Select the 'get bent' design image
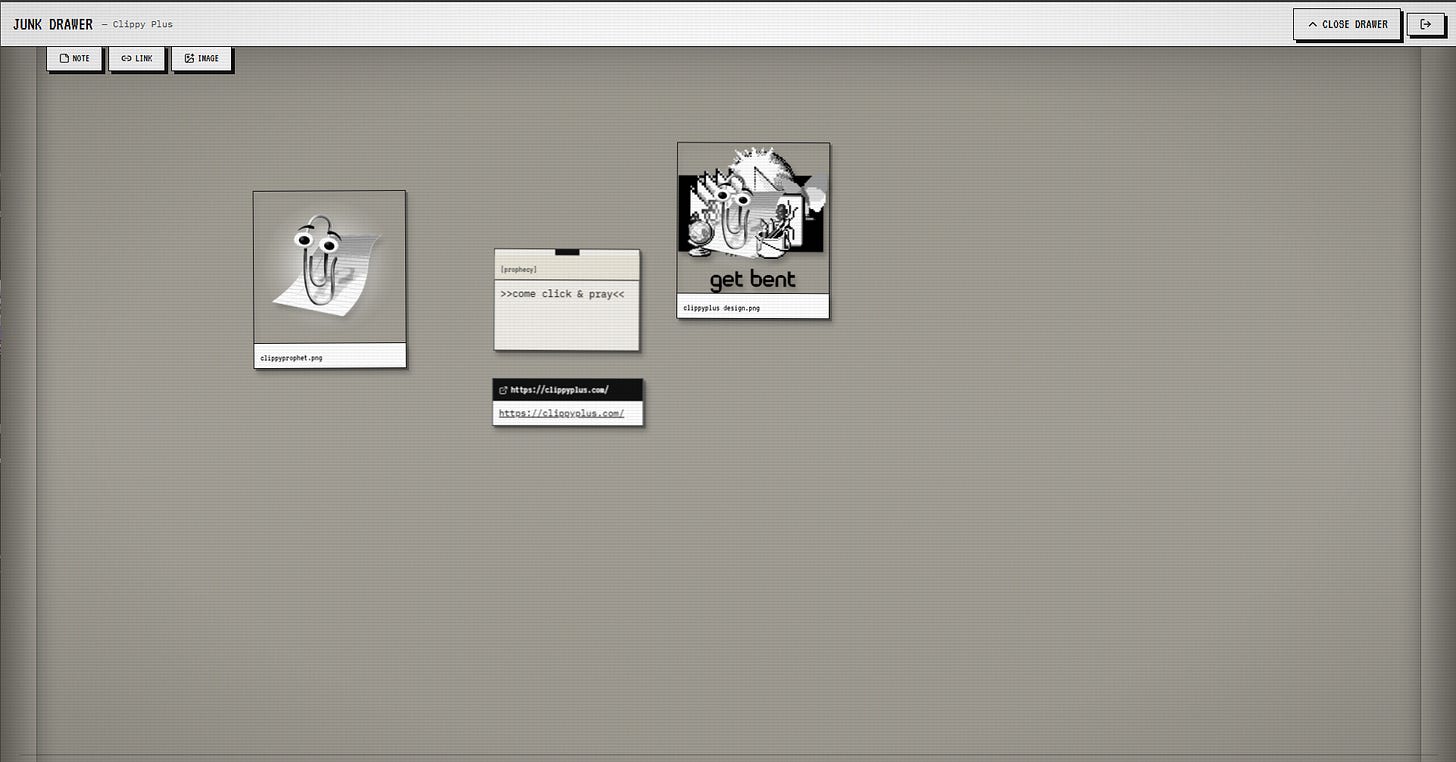 coord(753,218)
